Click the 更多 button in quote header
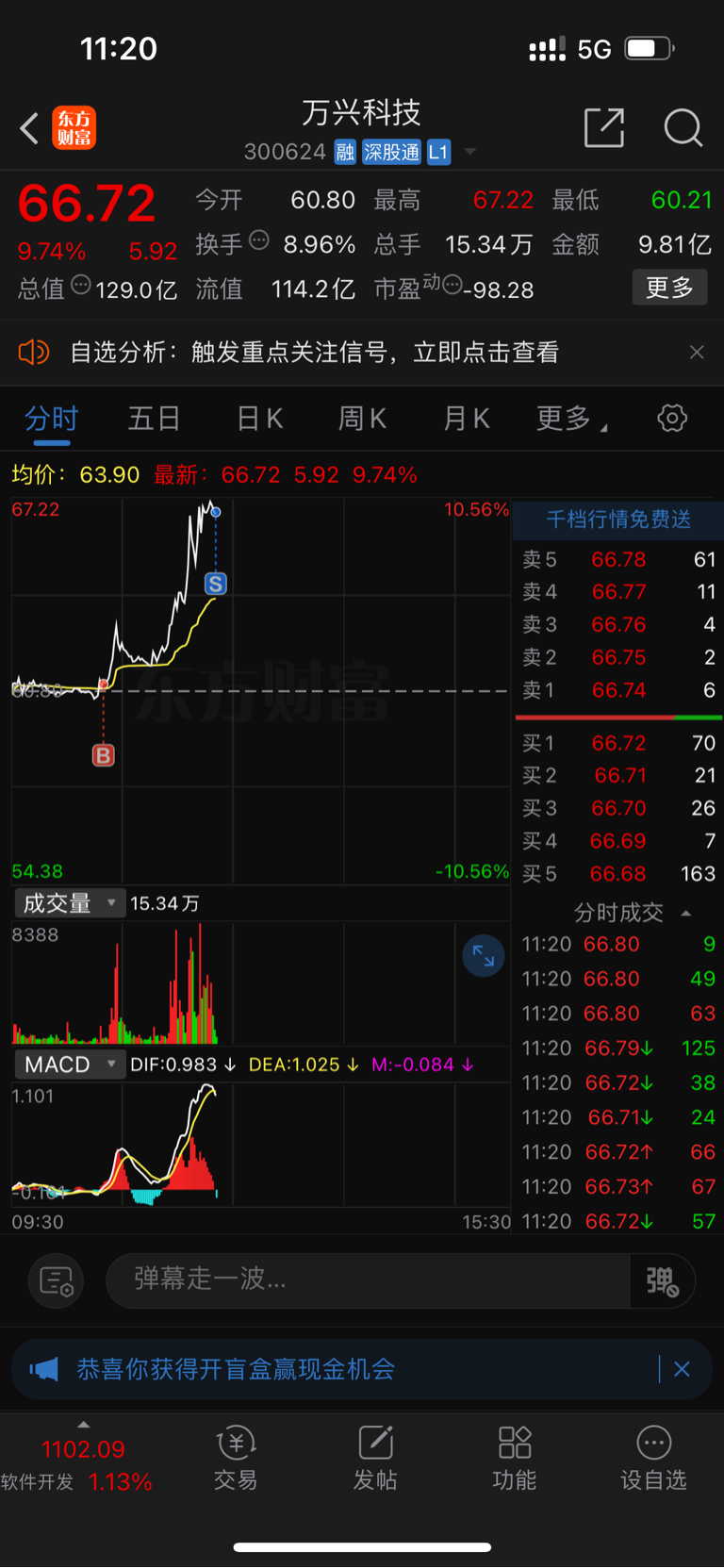This screenshot has height=1568, width=724. [669, 288]
